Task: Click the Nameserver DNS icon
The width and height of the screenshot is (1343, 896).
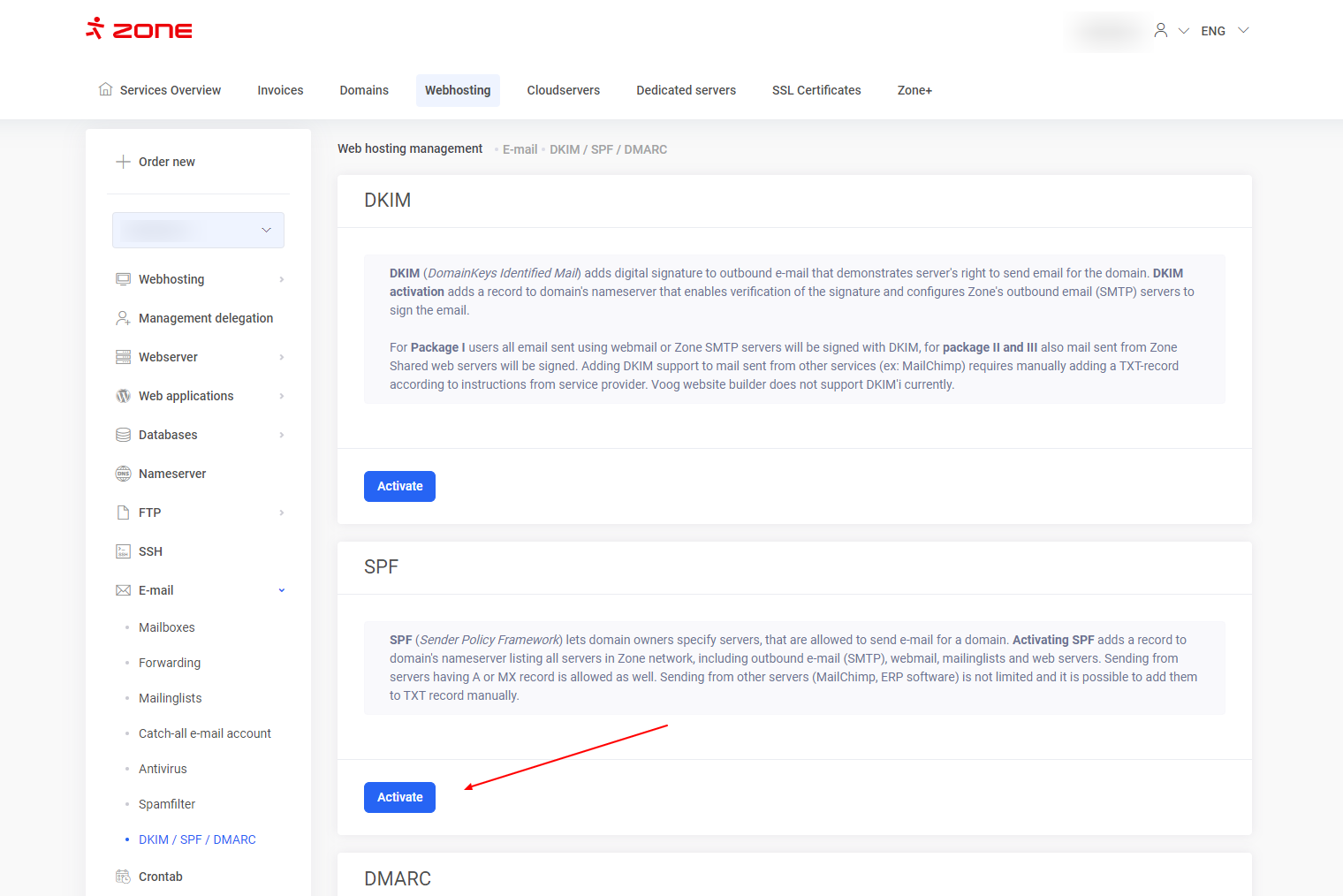Action: pos(123,474)
